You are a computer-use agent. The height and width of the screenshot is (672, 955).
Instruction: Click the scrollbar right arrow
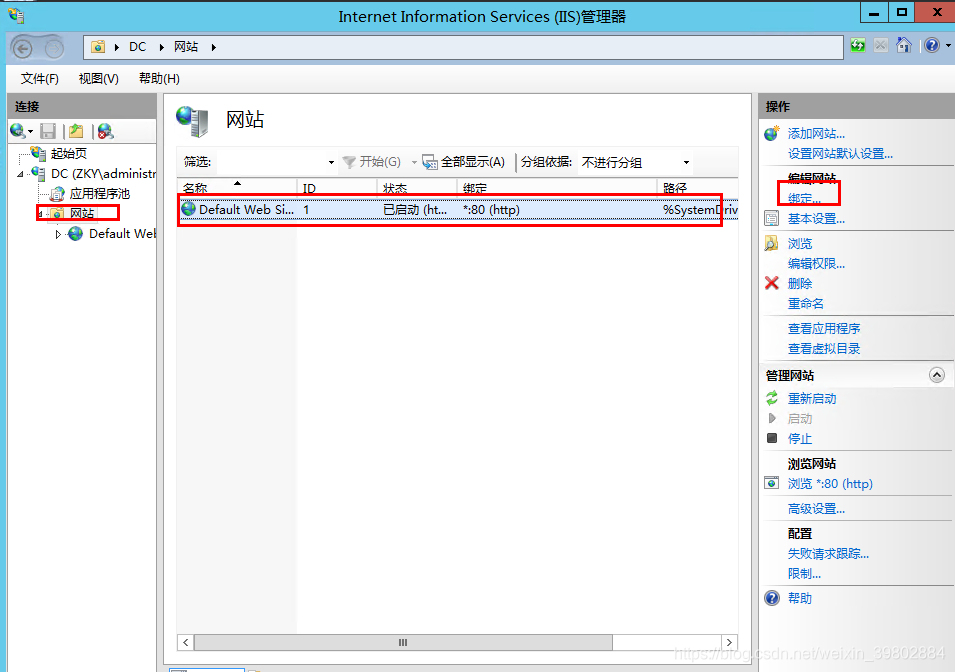729,643
